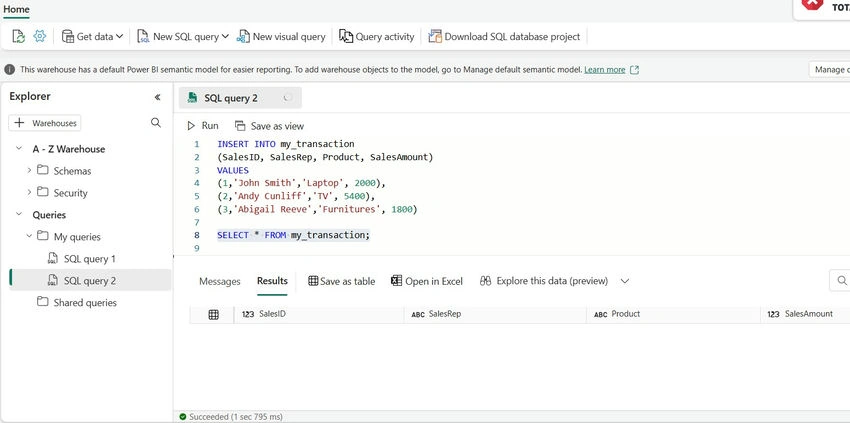Screen dimensions: 850x423
Task: Select SQL query 2 in the Explorer tree
Action: [90, 280]
